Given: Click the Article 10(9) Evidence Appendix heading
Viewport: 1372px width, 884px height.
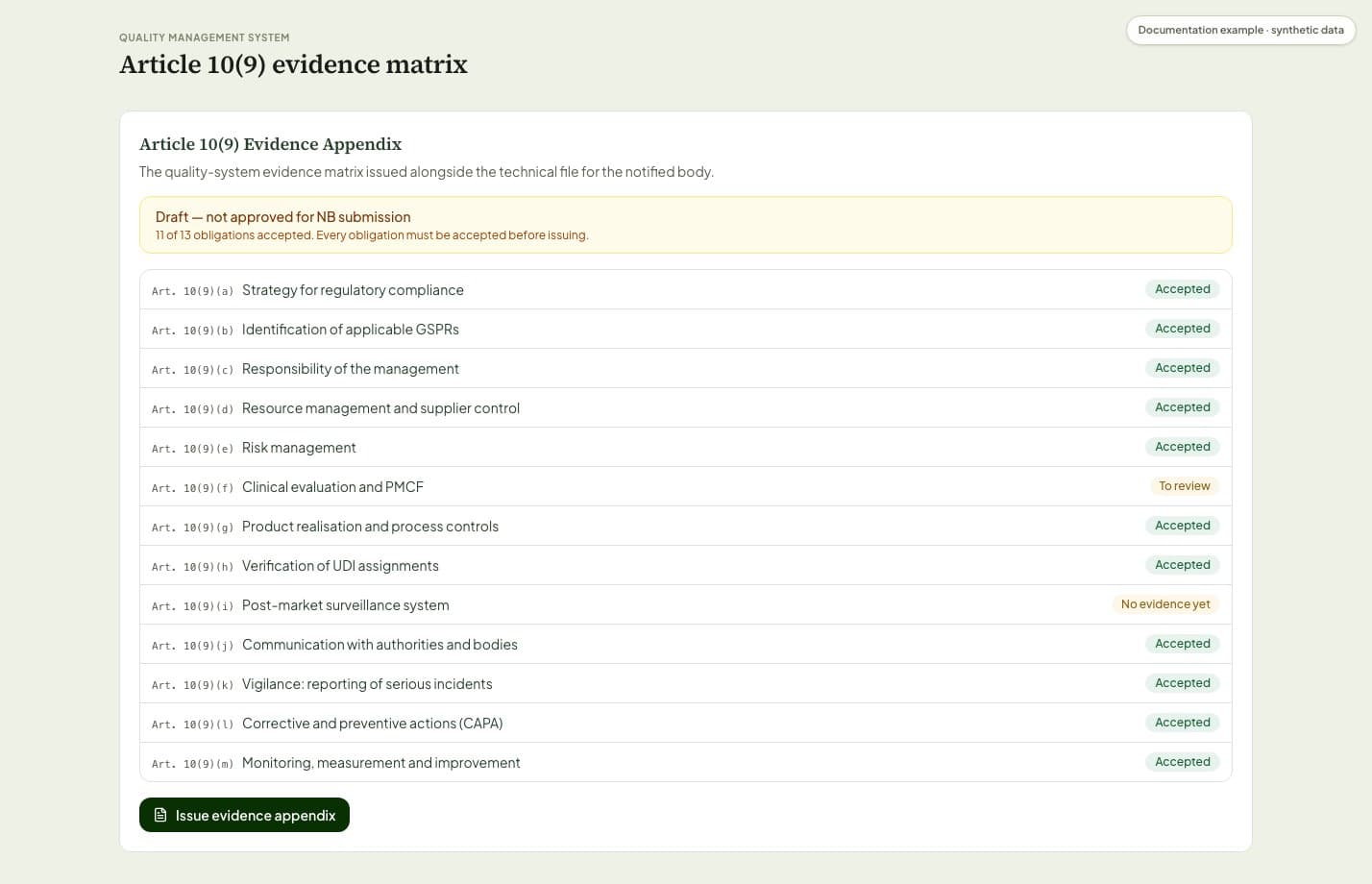Looking at the screenshot, I should pos(270,144).
